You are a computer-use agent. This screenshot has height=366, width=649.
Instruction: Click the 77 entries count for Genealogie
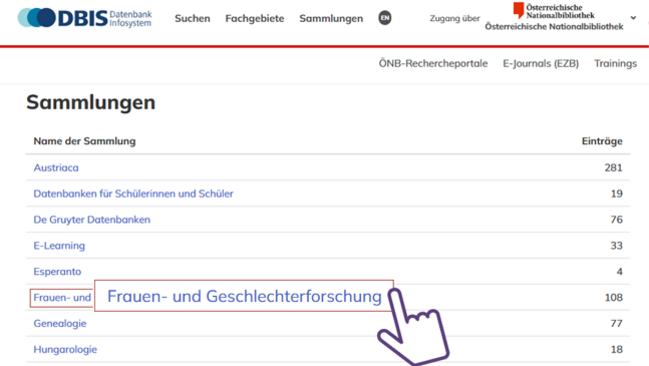click(x=617, y=323)
